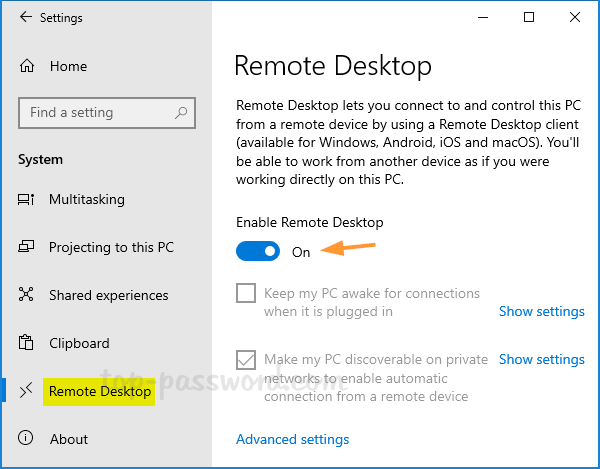Click the Remote Desktop sidebar icon

click(27, 392)
